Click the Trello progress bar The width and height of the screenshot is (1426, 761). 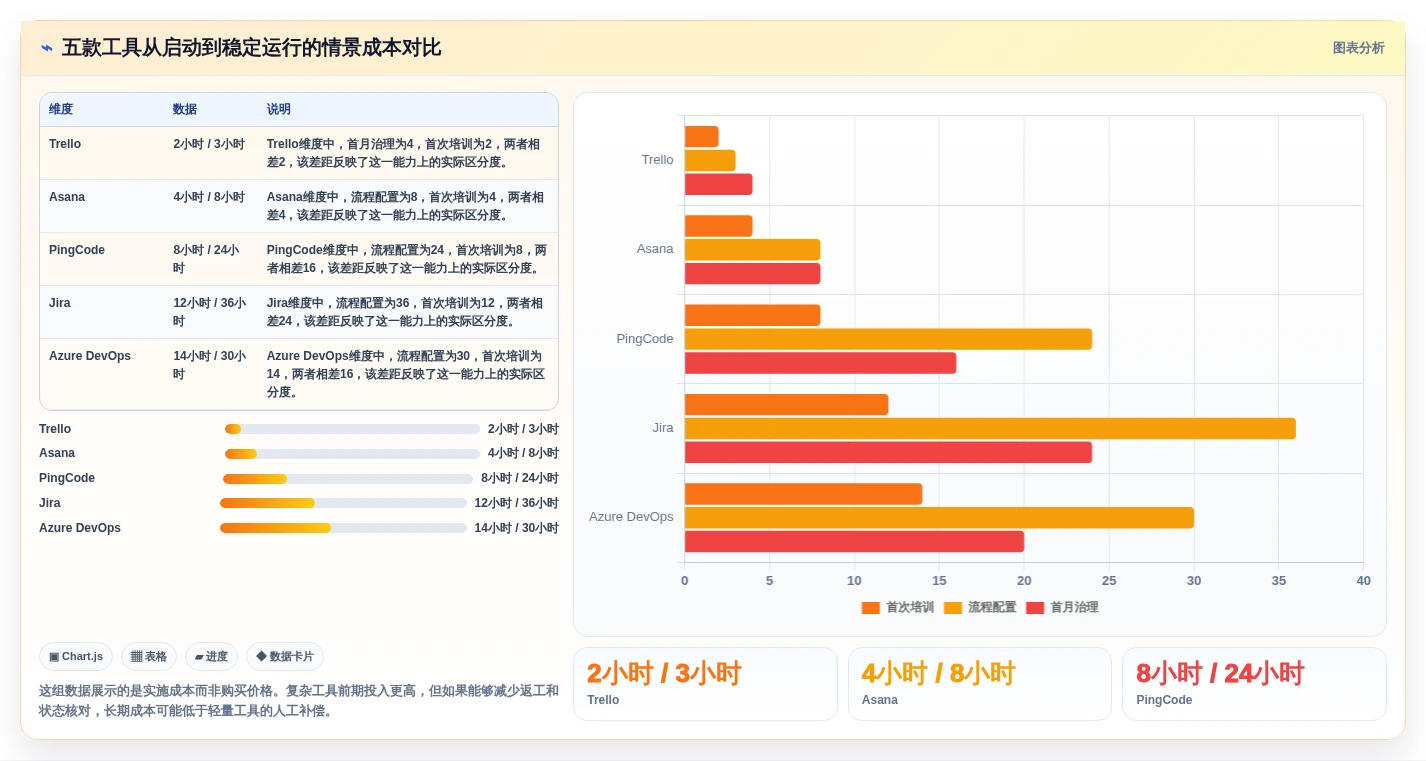coord(353,429)
